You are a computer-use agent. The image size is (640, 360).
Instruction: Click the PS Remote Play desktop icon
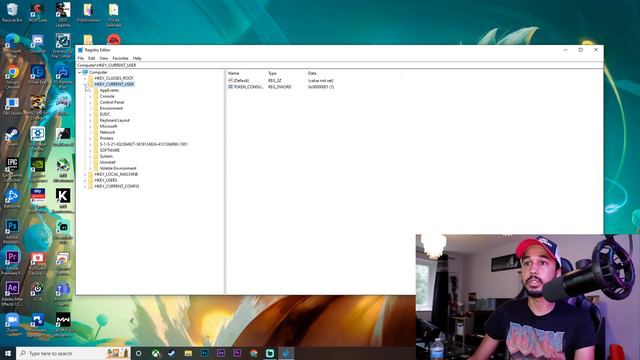pyautogui.click(x=63, y=76)
